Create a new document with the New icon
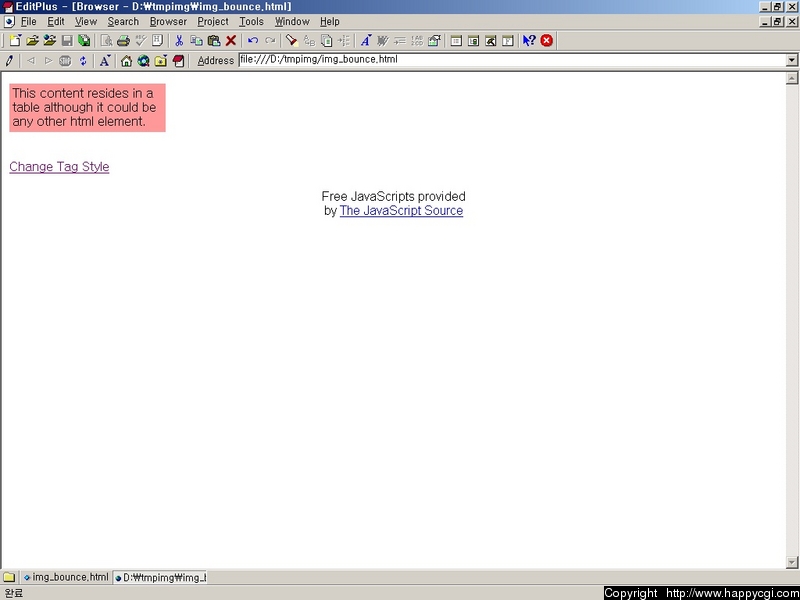800x600 pixels. click(x=15, y=41)
